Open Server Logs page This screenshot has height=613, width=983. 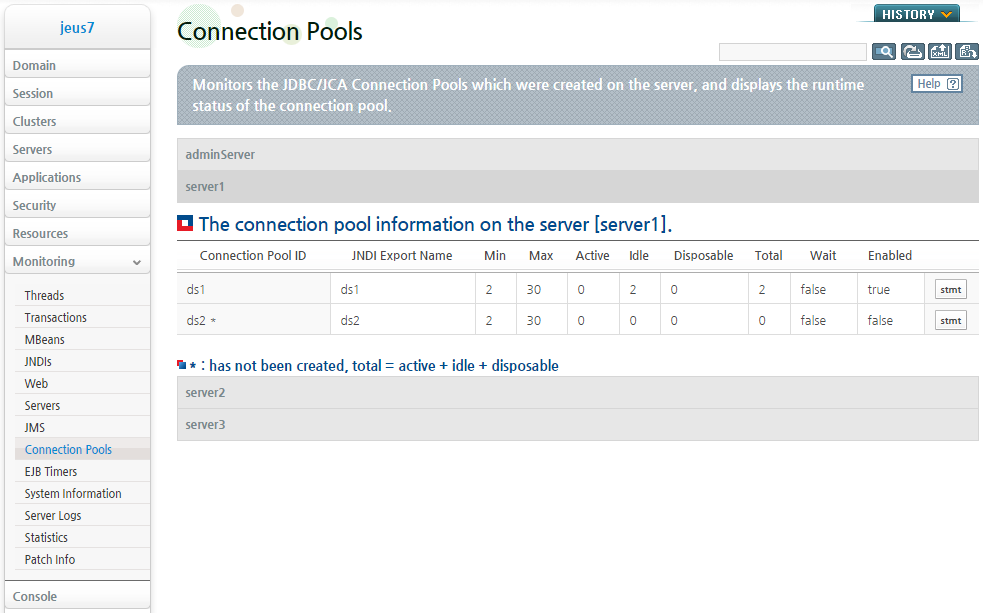pos(82,515)
